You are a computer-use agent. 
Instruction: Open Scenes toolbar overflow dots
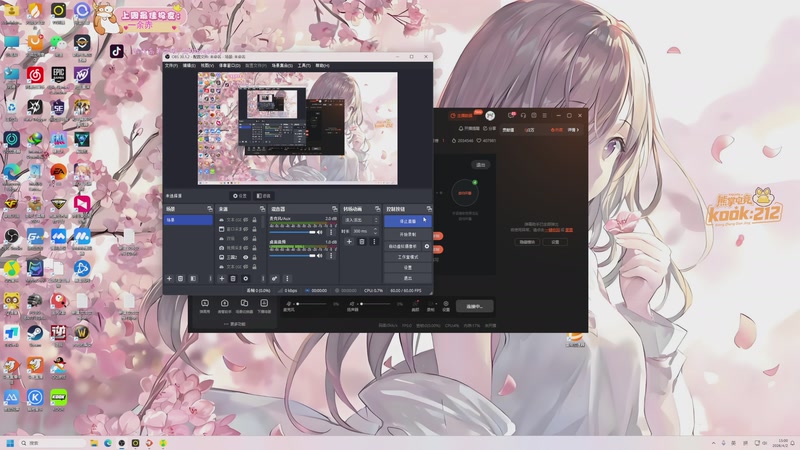[210, 279]
